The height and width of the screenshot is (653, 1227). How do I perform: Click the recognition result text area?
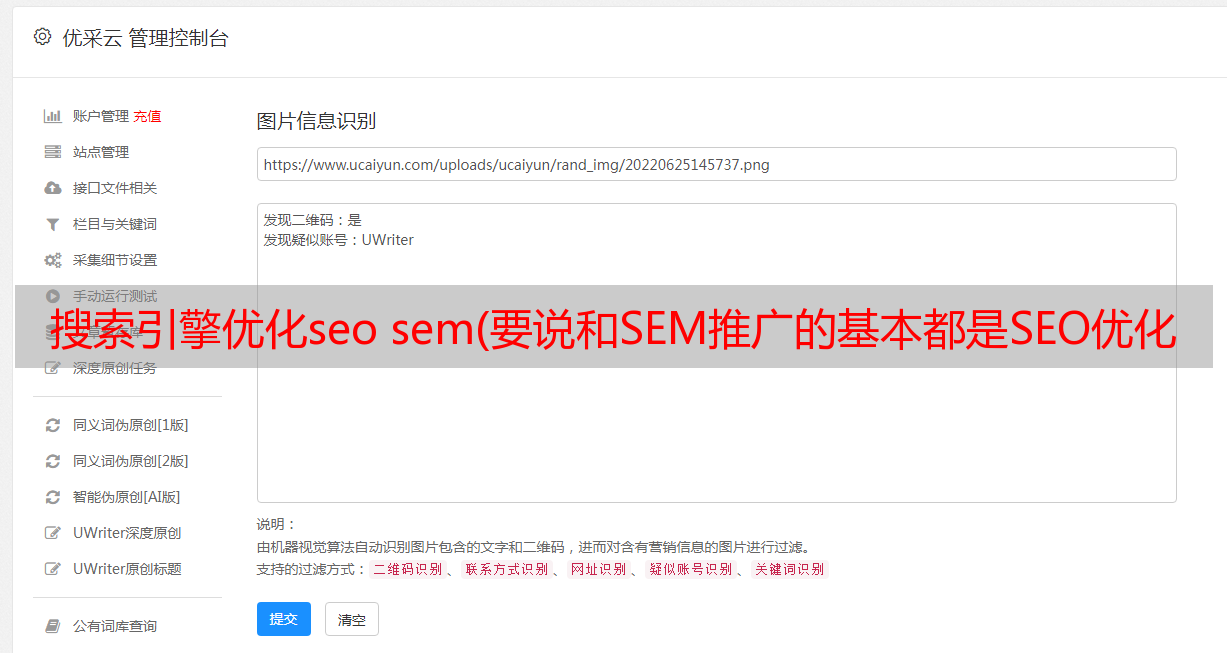point(716,352)
